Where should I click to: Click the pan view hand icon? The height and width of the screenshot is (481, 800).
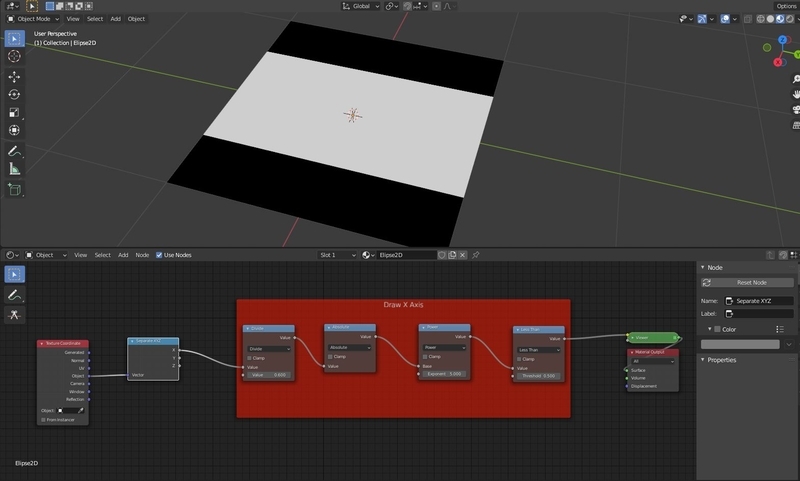point(795,94)
